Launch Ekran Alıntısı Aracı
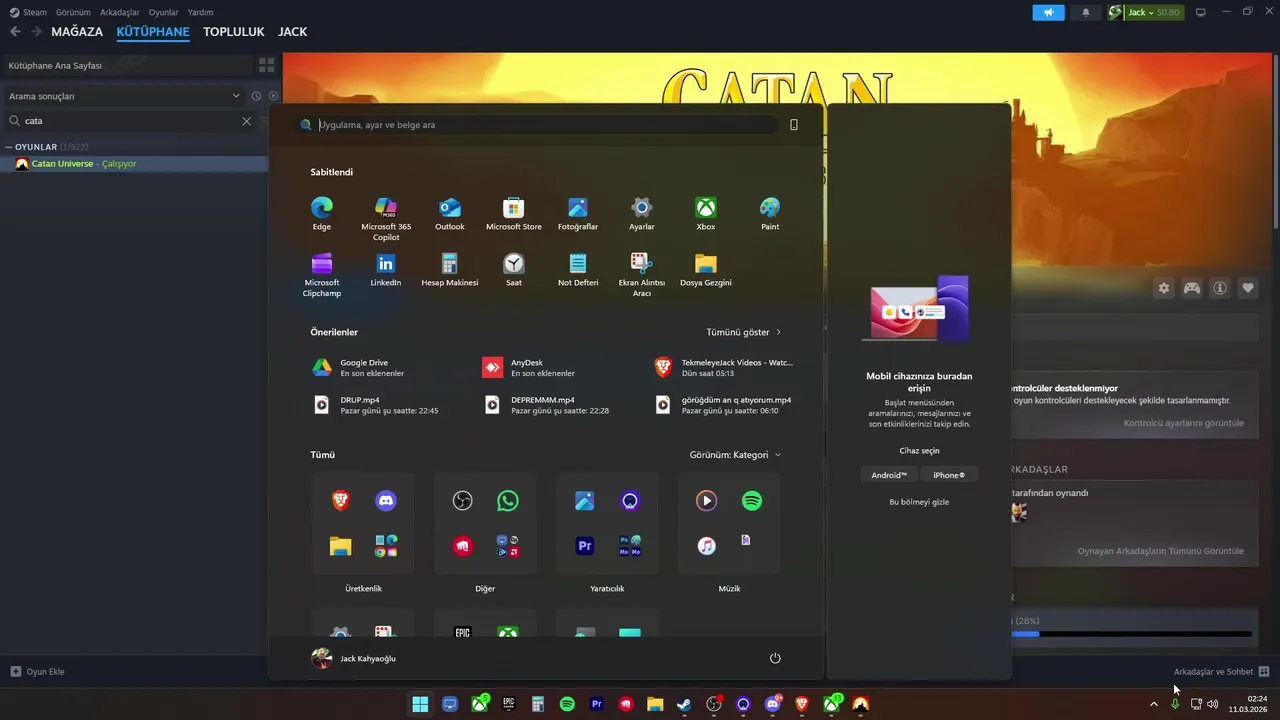The width and height of the screenshot is (1280, 720). 642,274
